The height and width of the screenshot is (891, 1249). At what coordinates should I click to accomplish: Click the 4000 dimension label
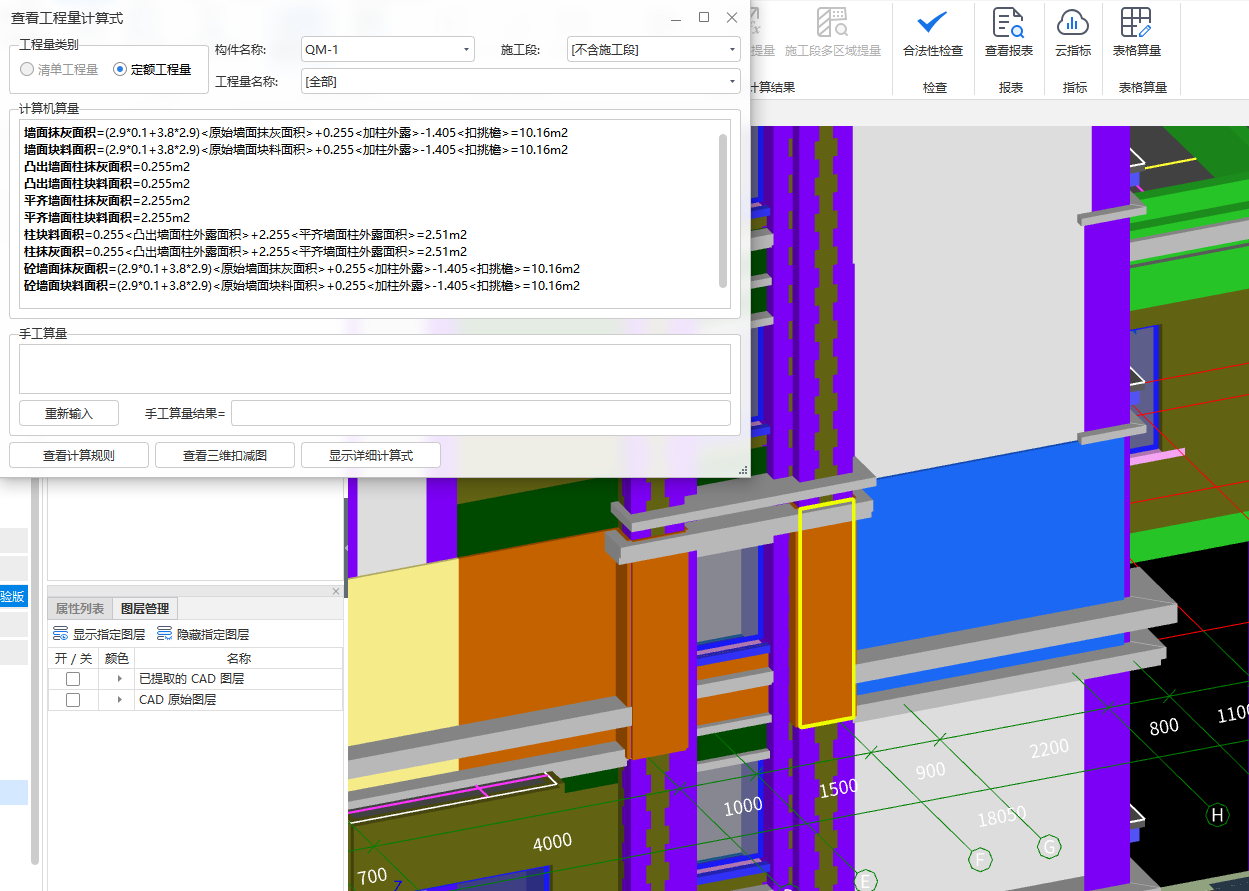(552, 842)
